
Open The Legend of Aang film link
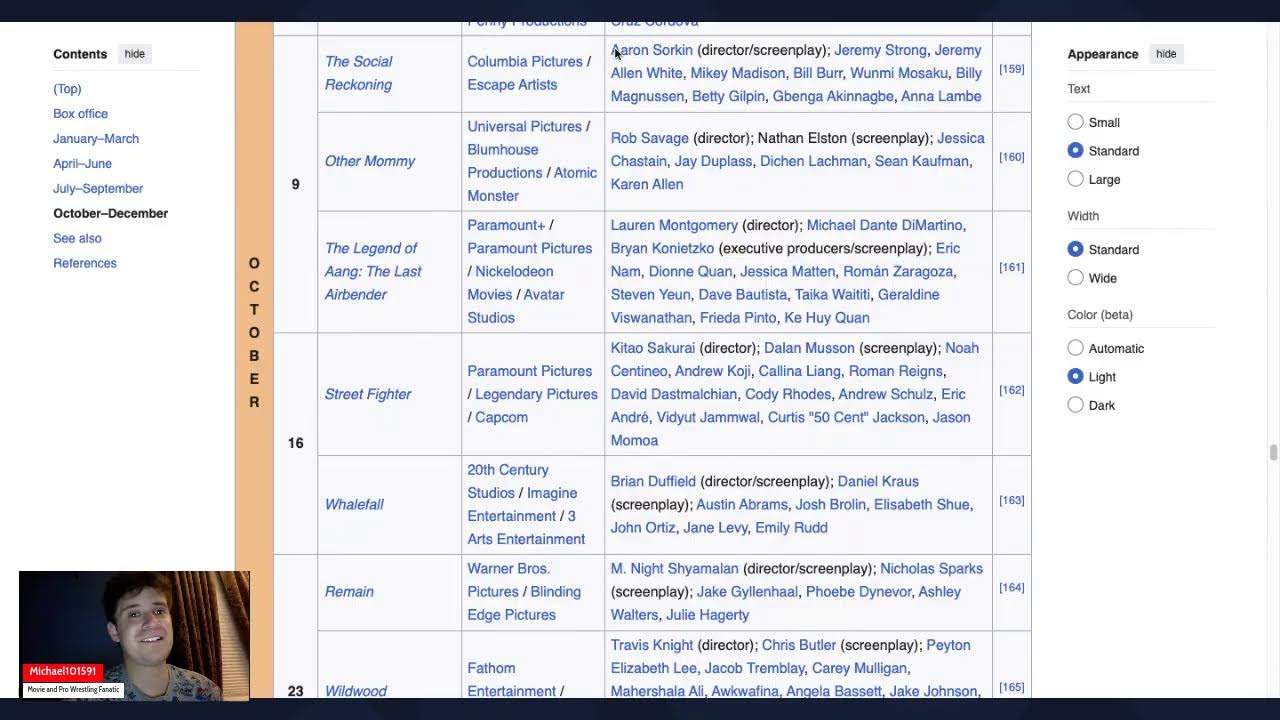(x=373, y=271)
